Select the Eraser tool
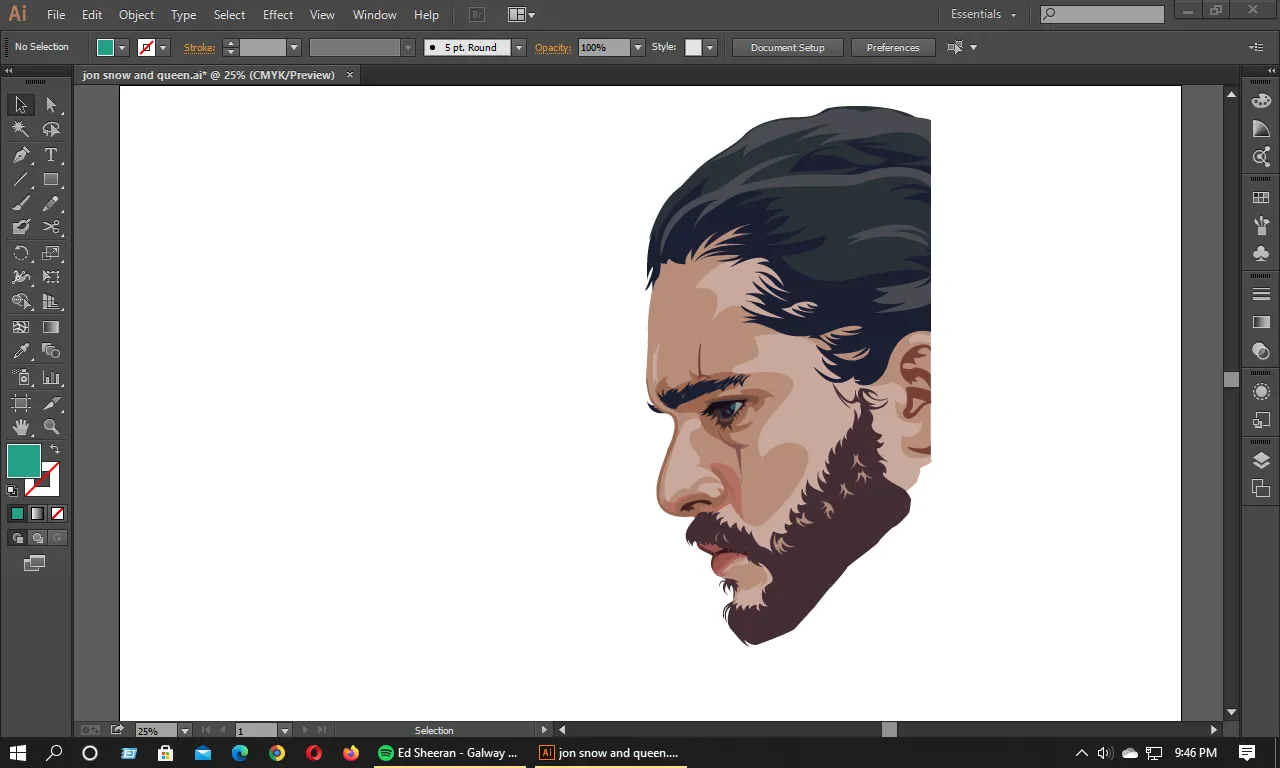This screenshot has height=768, width=1280. [x=20, y=228]
